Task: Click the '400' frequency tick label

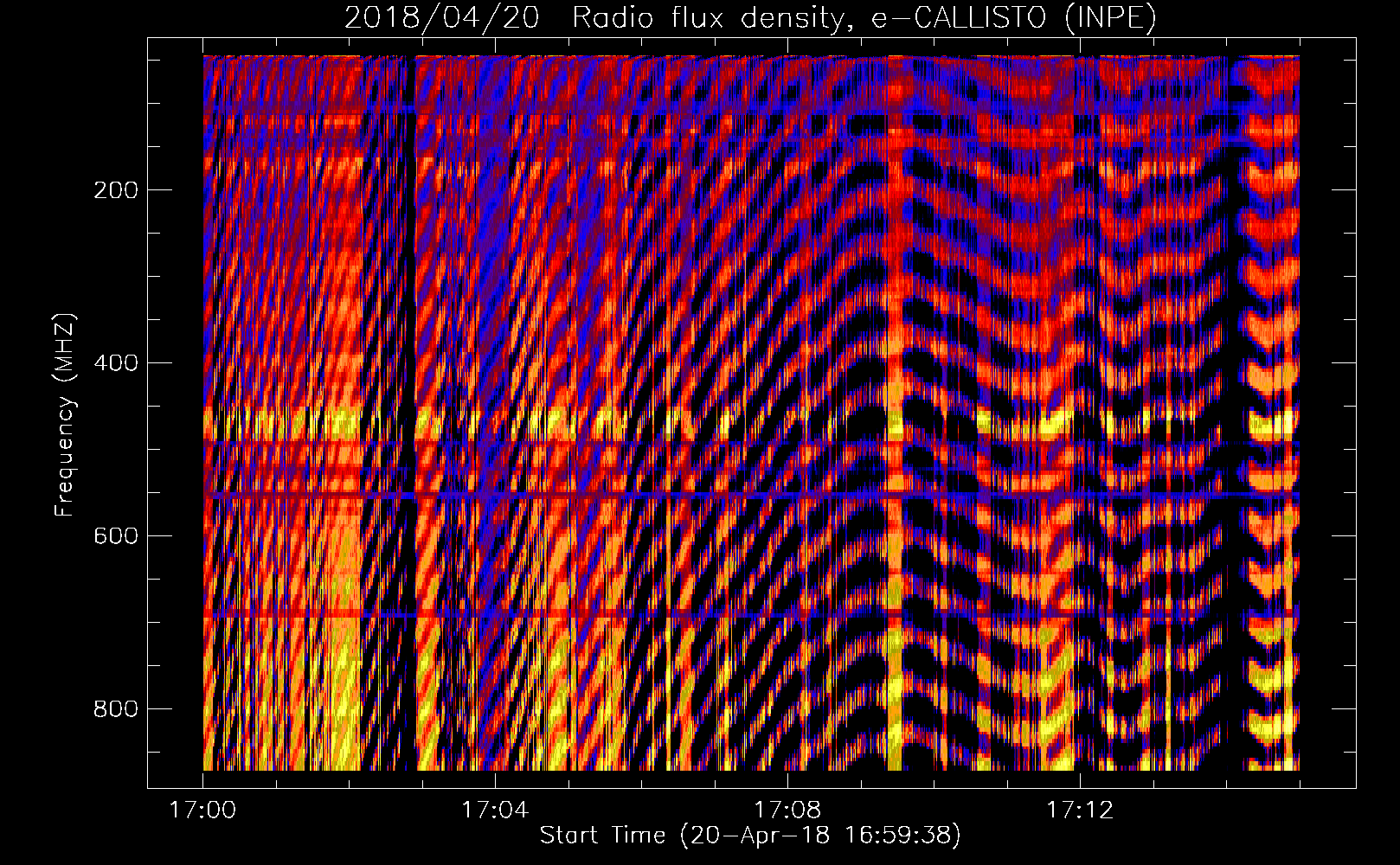Action: click(x=116, y=363)
